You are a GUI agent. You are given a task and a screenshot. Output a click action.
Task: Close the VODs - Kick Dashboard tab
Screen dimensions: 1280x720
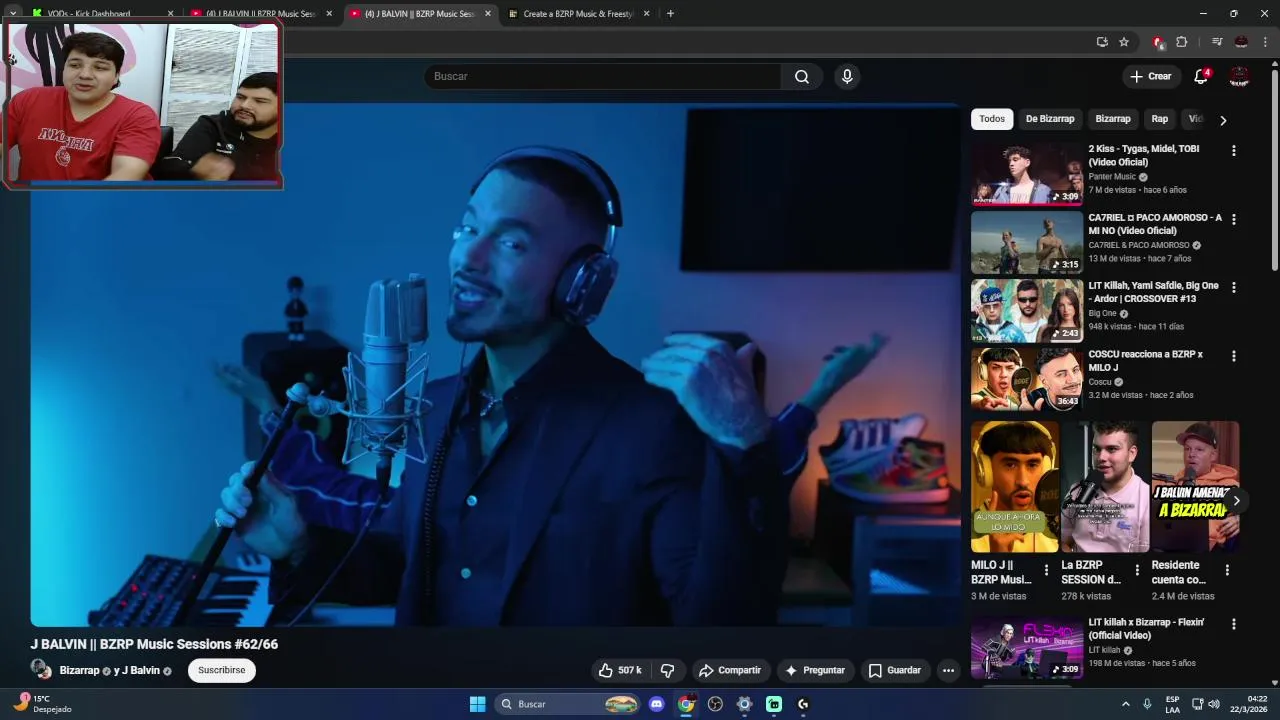click(170, 14)
